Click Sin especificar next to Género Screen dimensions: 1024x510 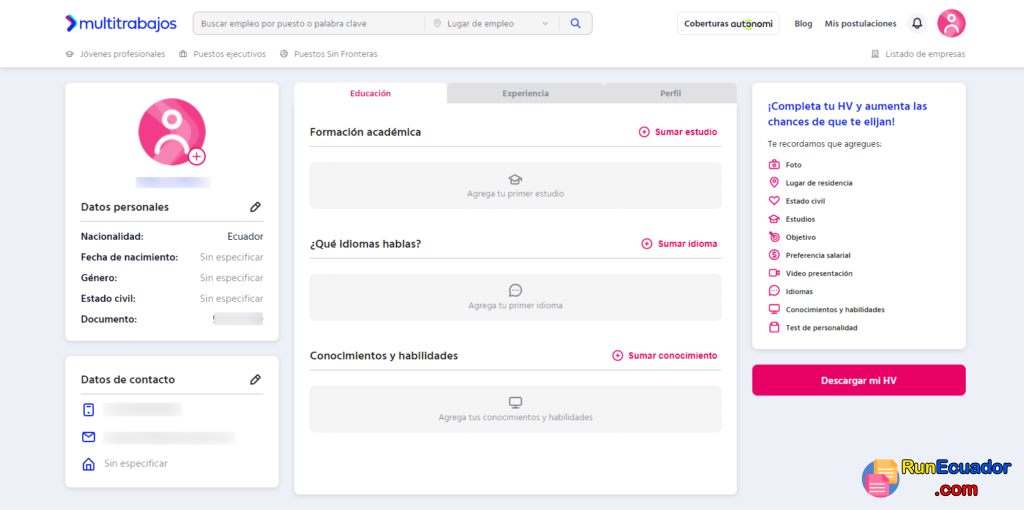point(231,278)
